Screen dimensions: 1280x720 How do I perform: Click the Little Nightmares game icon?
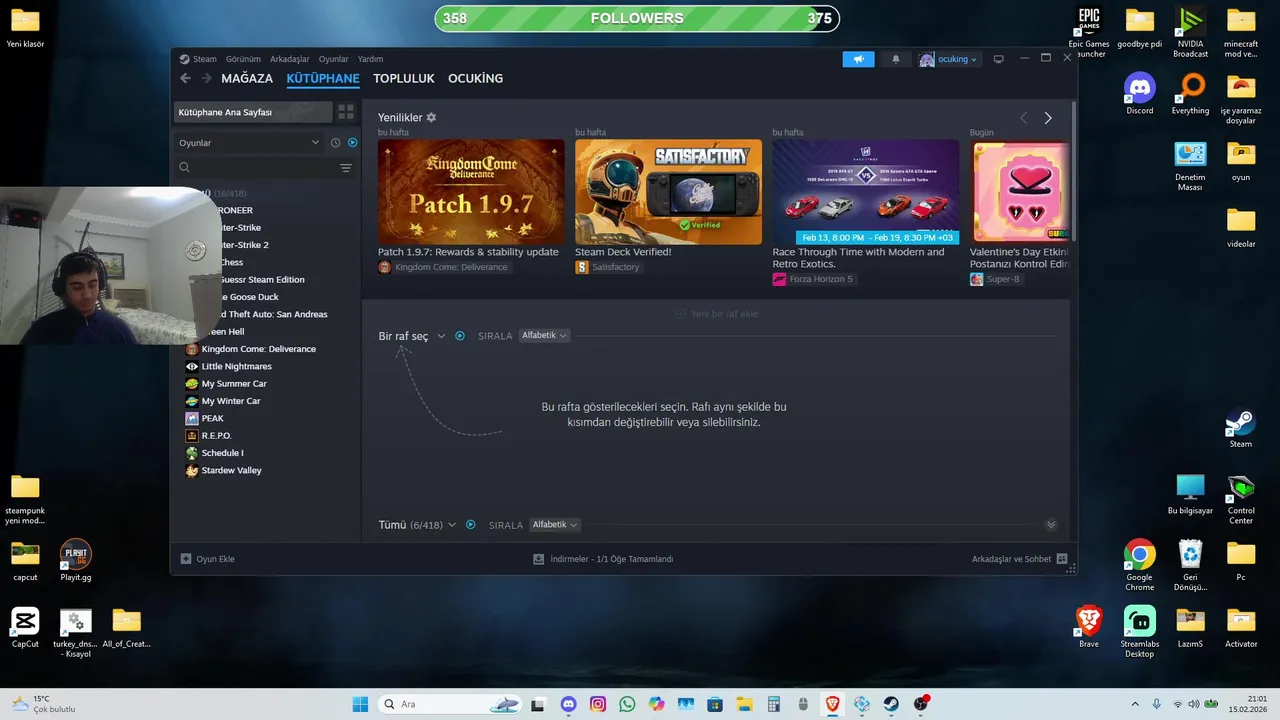(192, 366)
